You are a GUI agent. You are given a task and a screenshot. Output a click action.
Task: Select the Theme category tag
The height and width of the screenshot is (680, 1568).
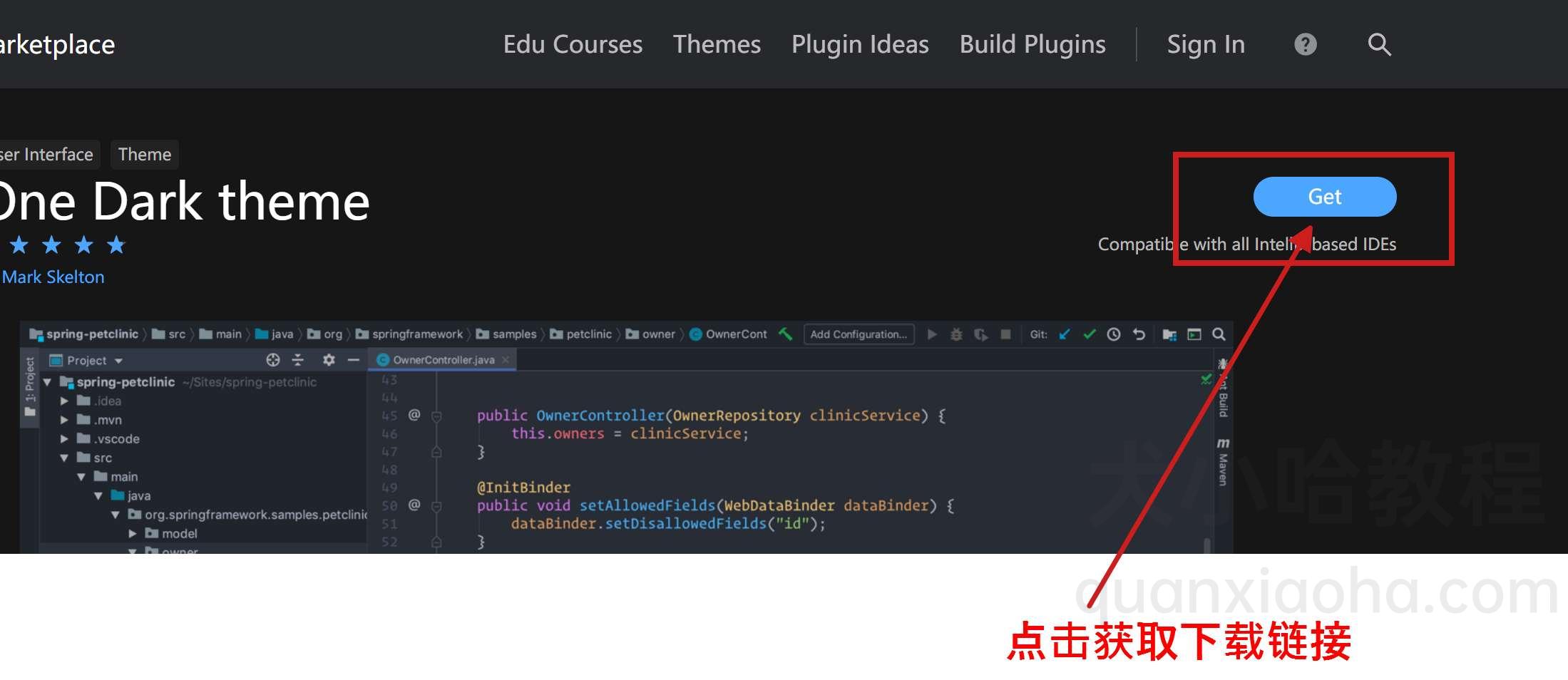[145, 155]
